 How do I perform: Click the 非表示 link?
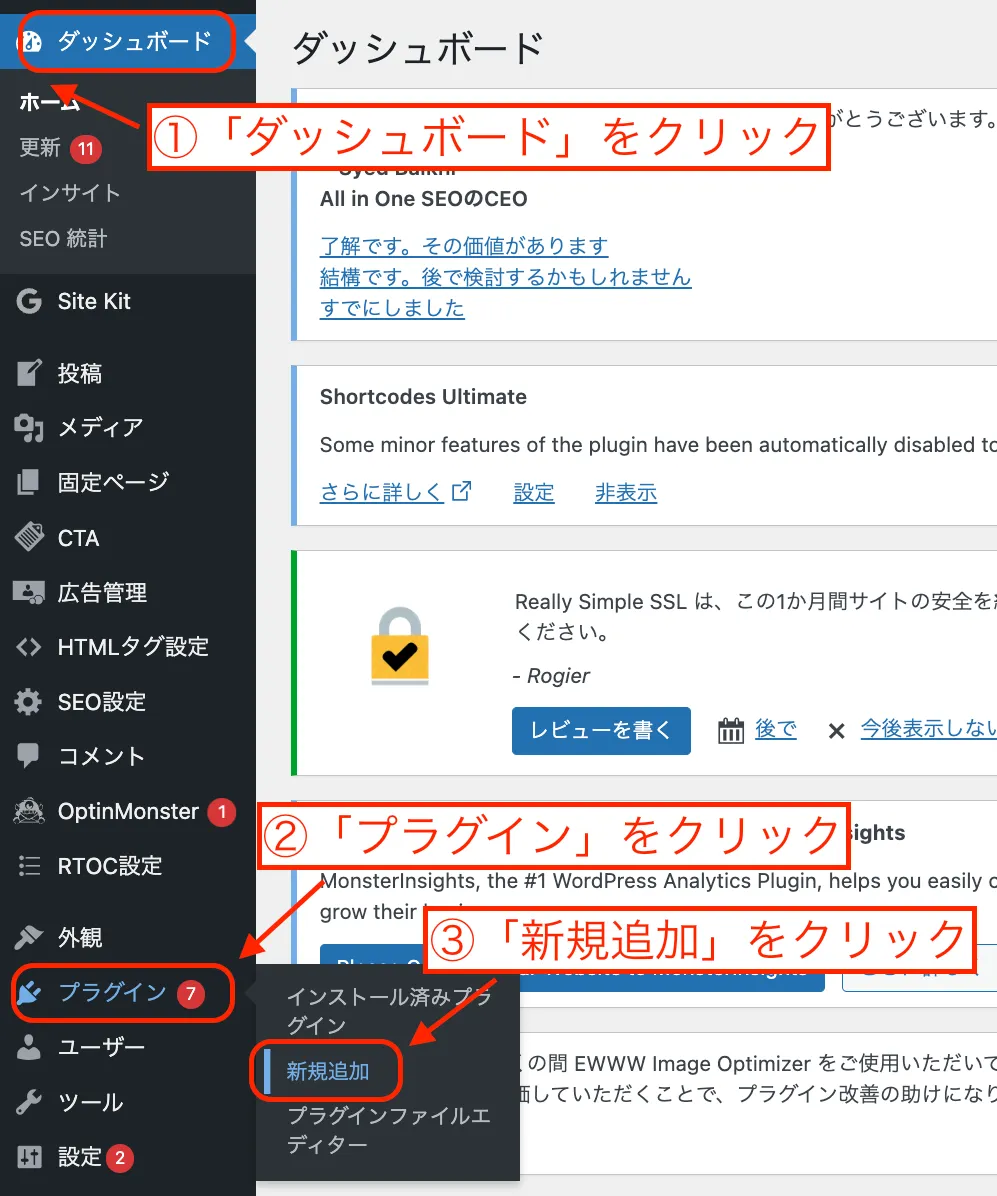coord(626,492)
